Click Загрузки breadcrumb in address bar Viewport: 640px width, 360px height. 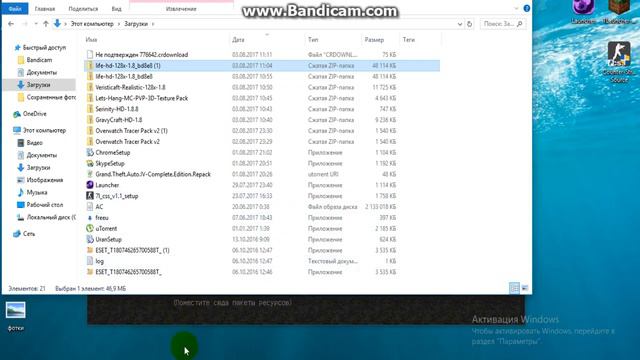(136, 24)
